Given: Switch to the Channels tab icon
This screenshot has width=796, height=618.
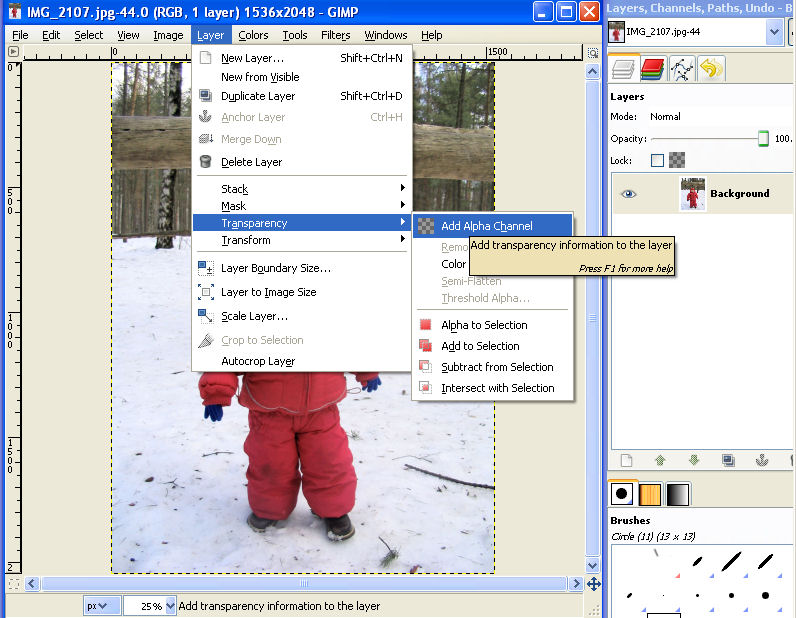Looking at the screenshot, I should click(652, 69).
